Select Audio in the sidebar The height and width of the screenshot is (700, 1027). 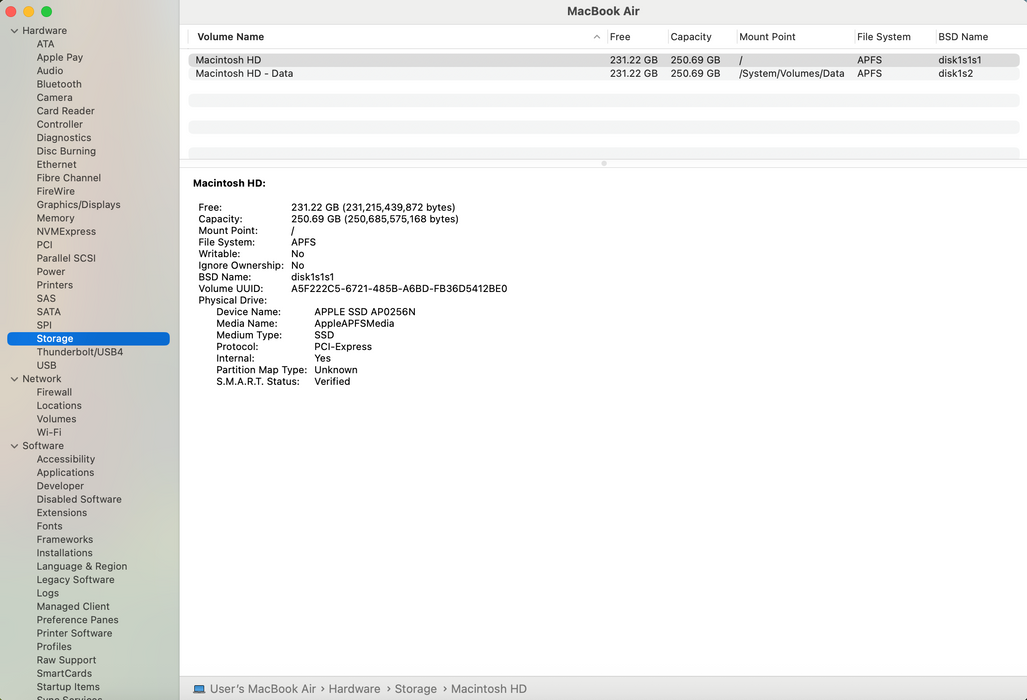point(50,71)
